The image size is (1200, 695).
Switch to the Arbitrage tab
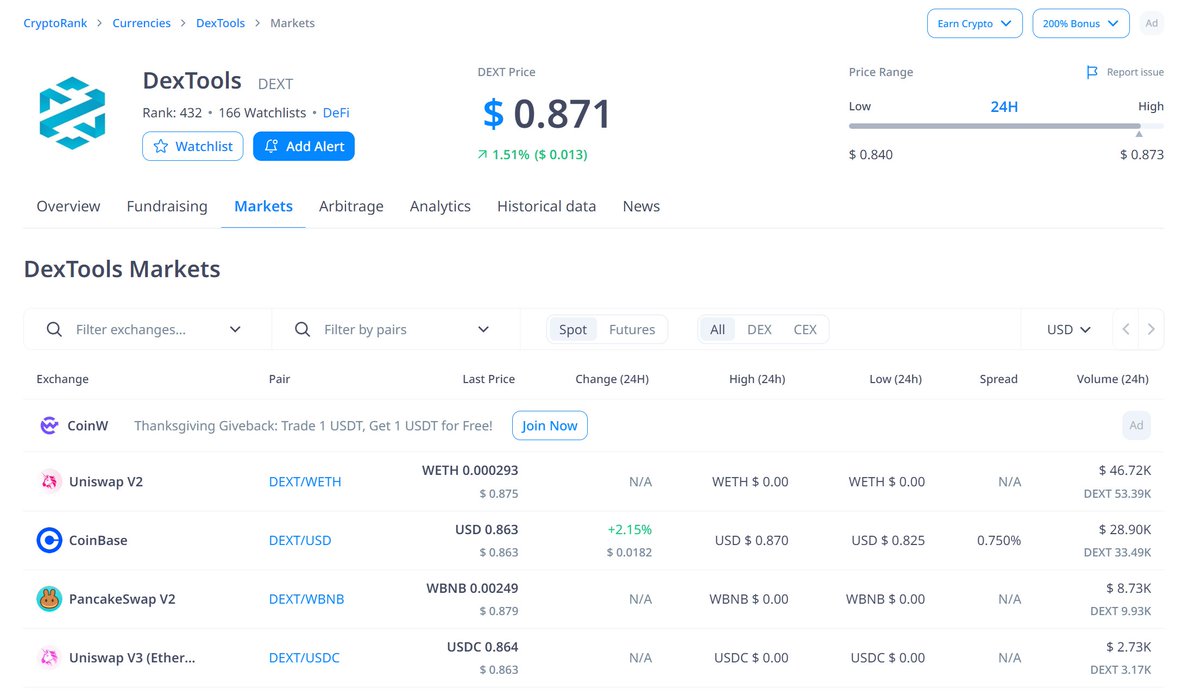351,206
